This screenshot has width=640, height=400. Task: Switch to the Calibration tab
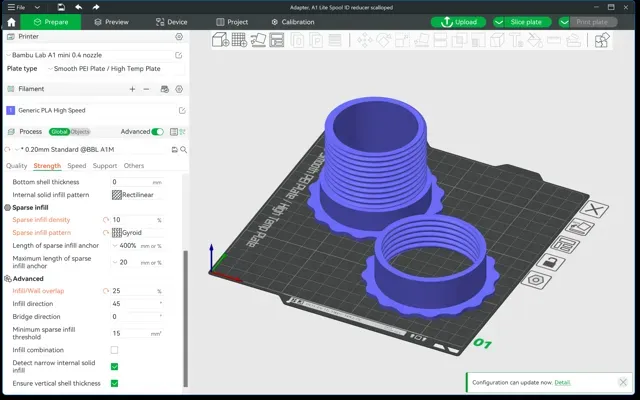point(293,22)
